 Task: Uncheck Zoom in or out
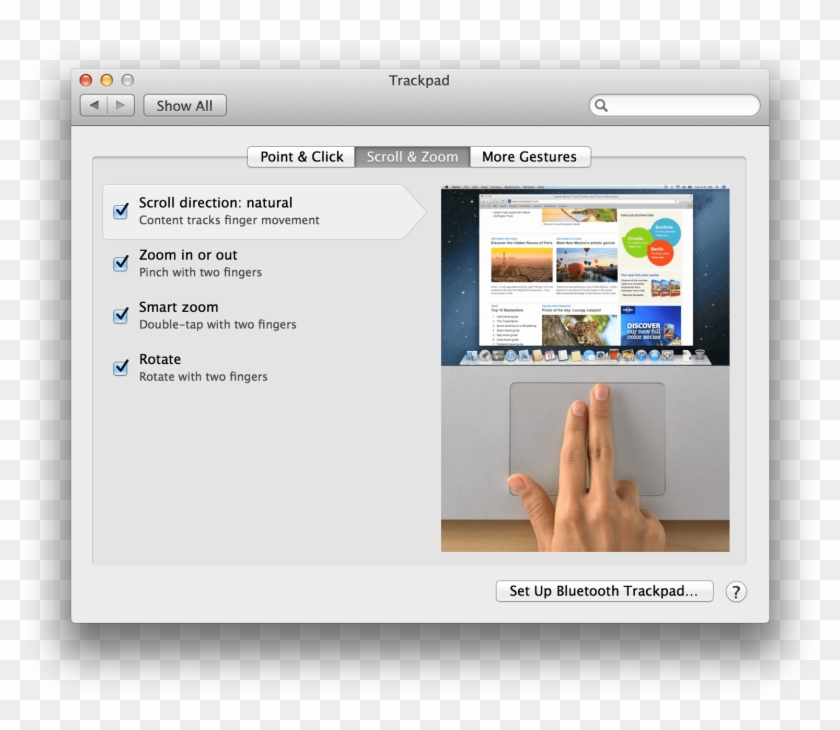(121, 263)
